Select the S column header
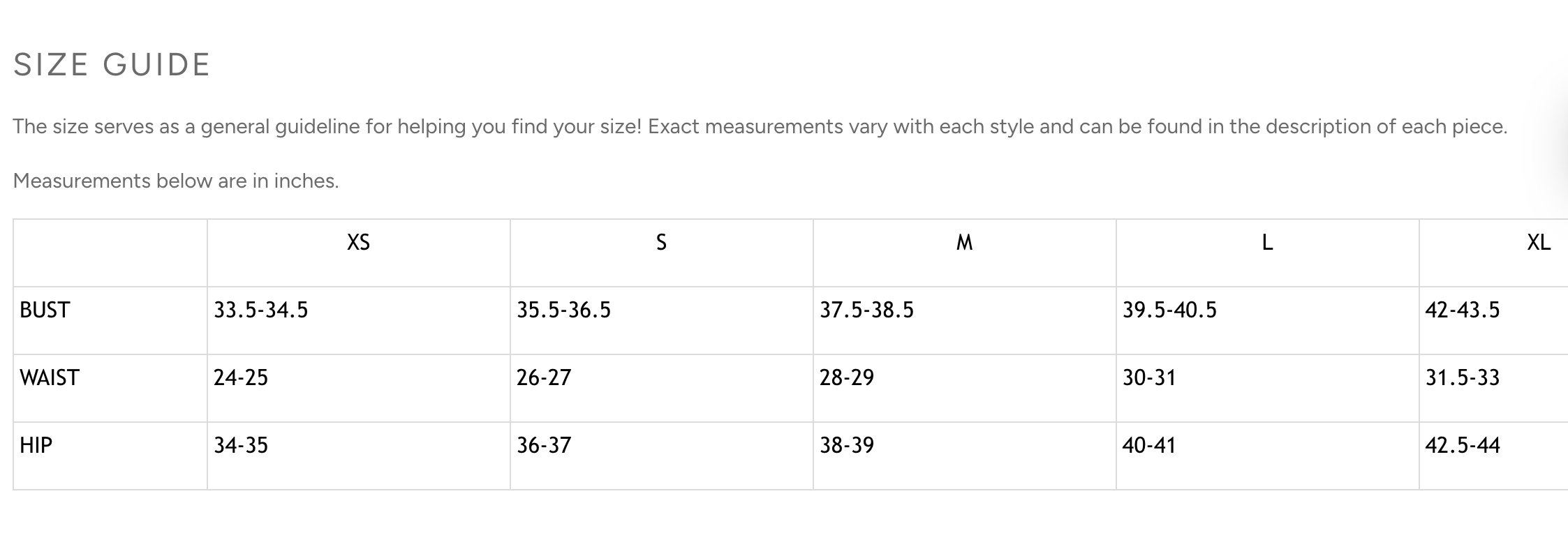The width and height of the screenshot is (1568, 533). click(x=661, y=243)
